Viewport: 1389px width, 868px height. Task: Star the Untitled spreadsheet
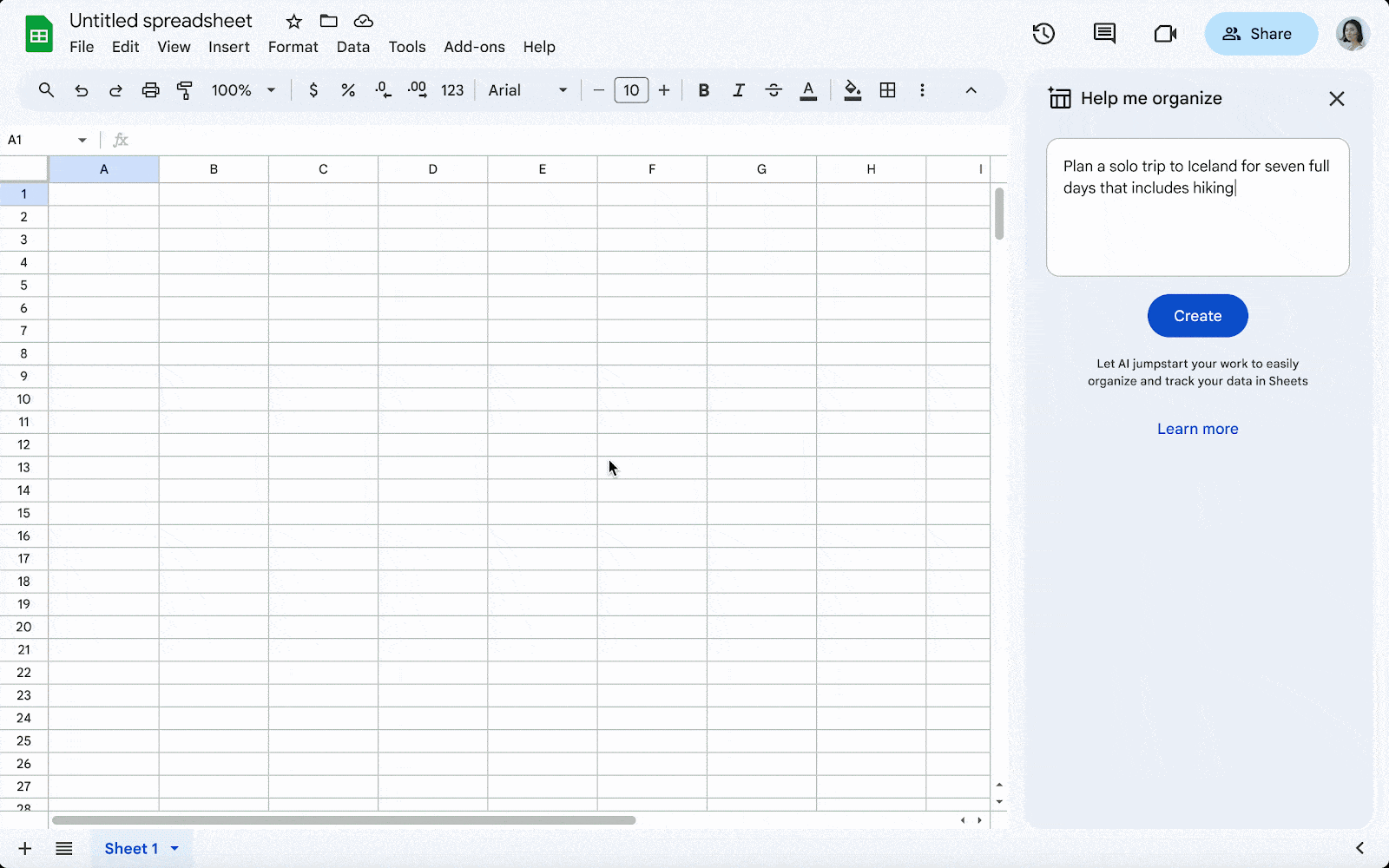[x=294, y=22]
